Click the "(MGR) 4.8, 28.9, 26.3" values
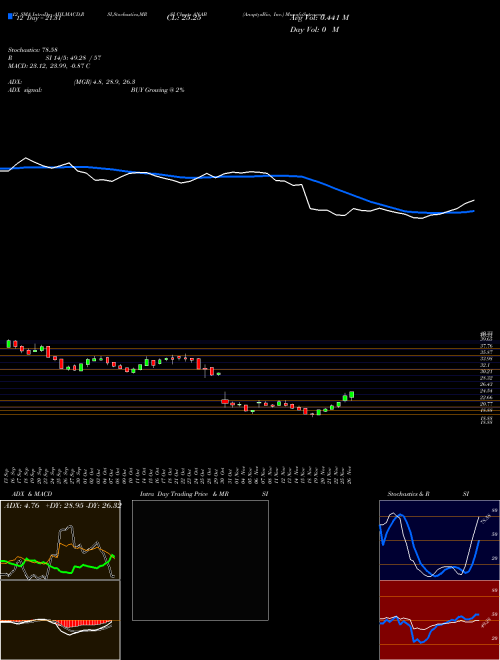500x660 pixels. click(x=104, y=82)
